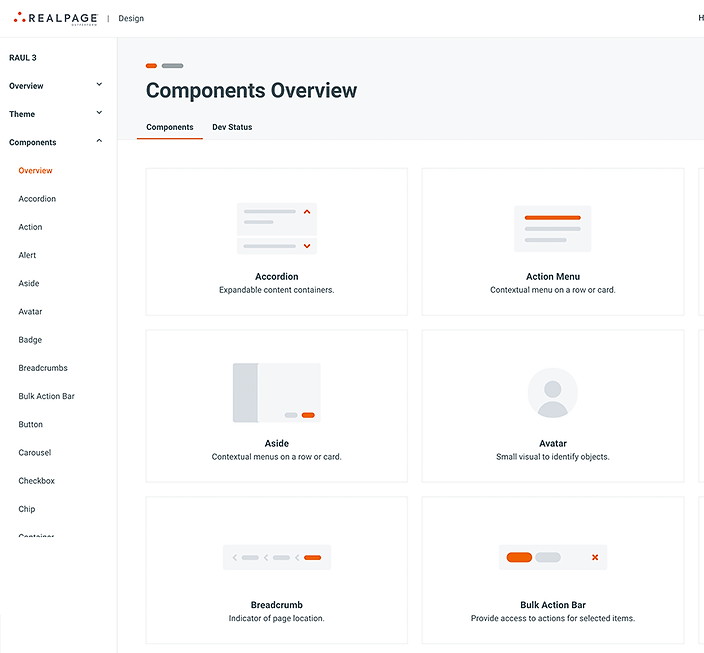Click 'Contextual menu on a row or card.' text
This screenshot has width=704, height=653.
click(x=553, y=290)
